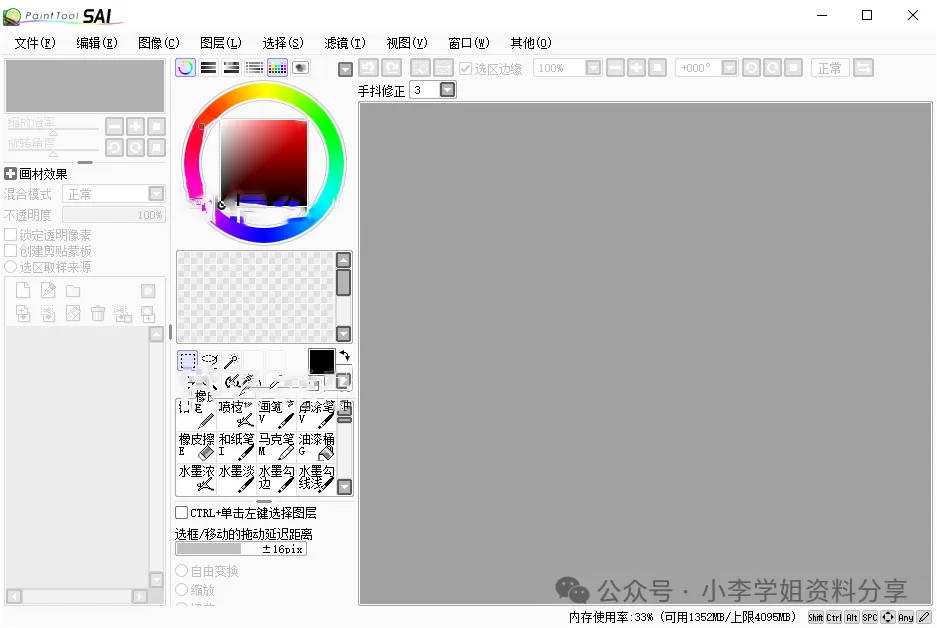Pick a color in the saturation square

tap(264, 163)
